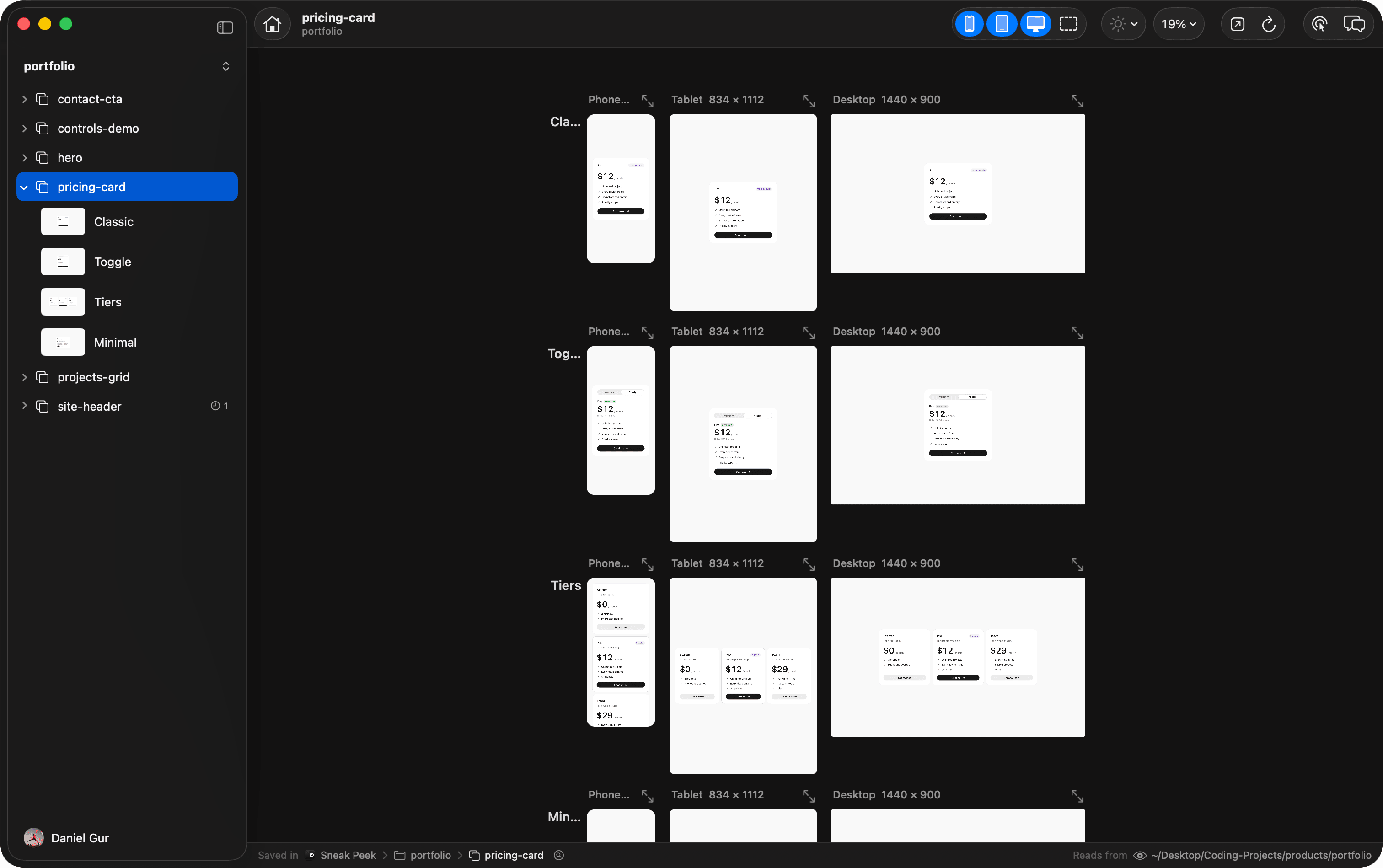Expand the Classic row phone preview

tap(648, 101)
